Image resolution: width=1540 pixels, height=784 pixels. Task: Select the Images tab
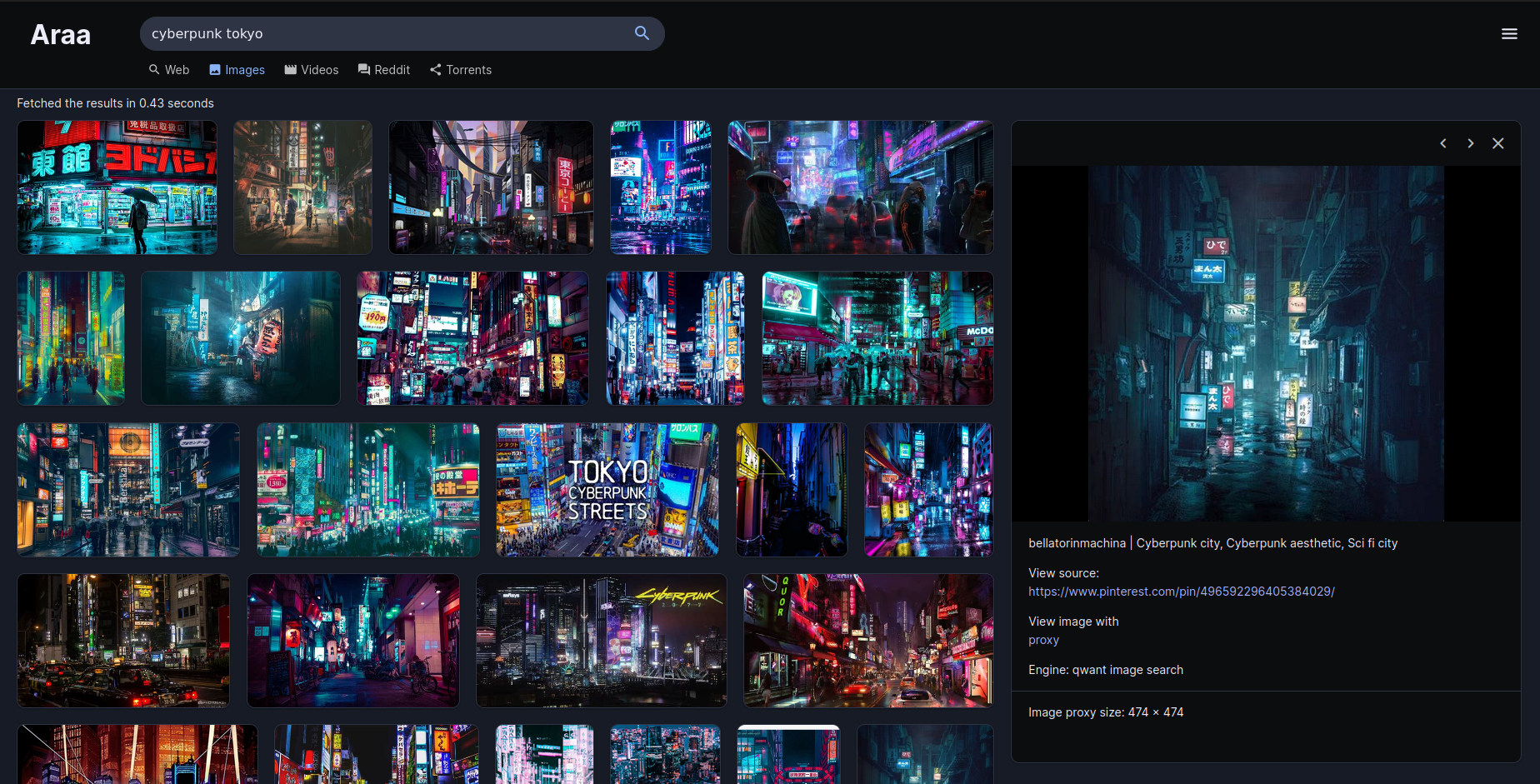tap(237, 70)
